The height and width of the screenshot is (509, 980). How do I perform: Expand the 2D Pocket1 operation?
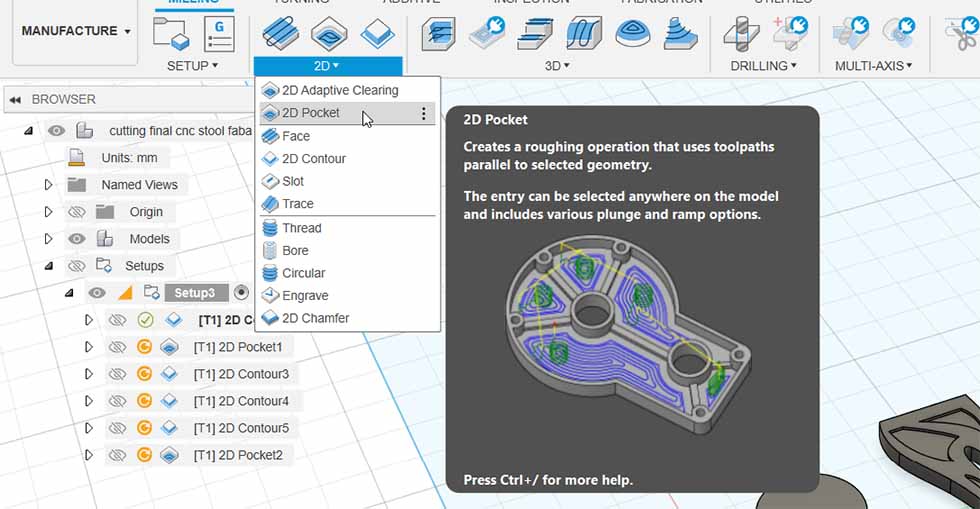pyautogui.click(x=89, y=346)
